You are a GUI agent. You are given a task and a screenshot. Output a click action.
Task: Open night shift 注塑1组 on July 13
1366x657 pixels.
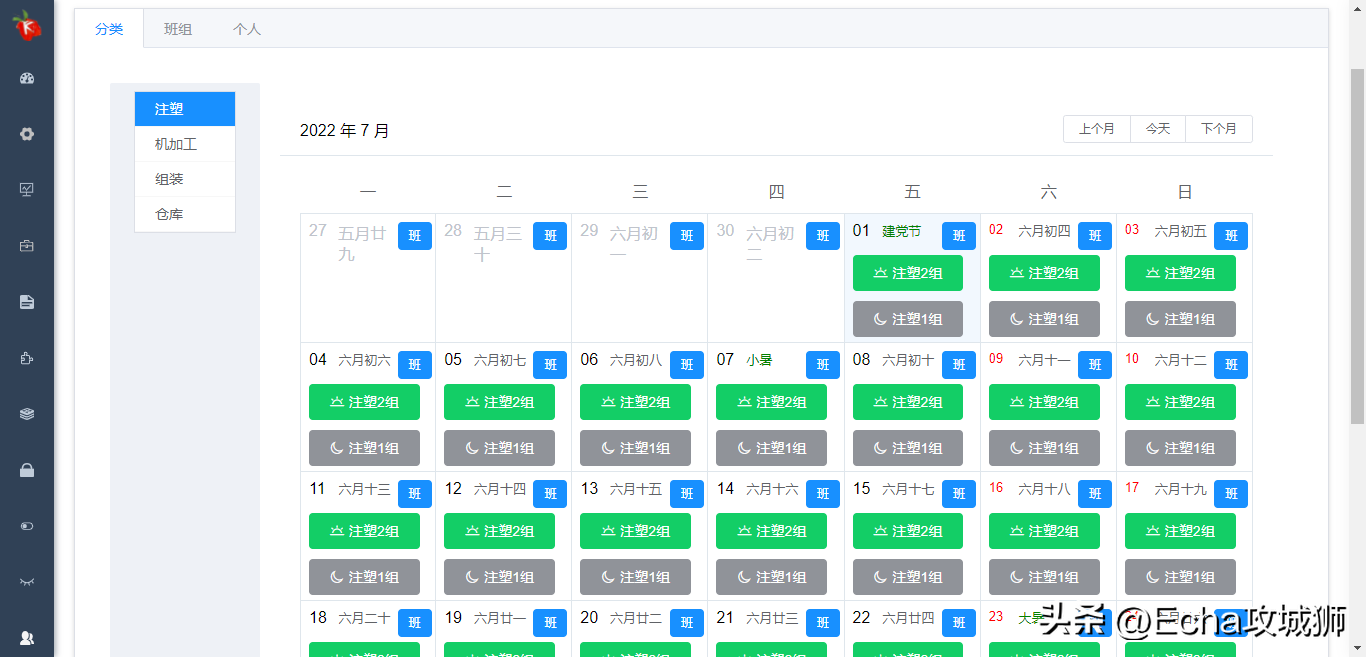coord(635,577)
